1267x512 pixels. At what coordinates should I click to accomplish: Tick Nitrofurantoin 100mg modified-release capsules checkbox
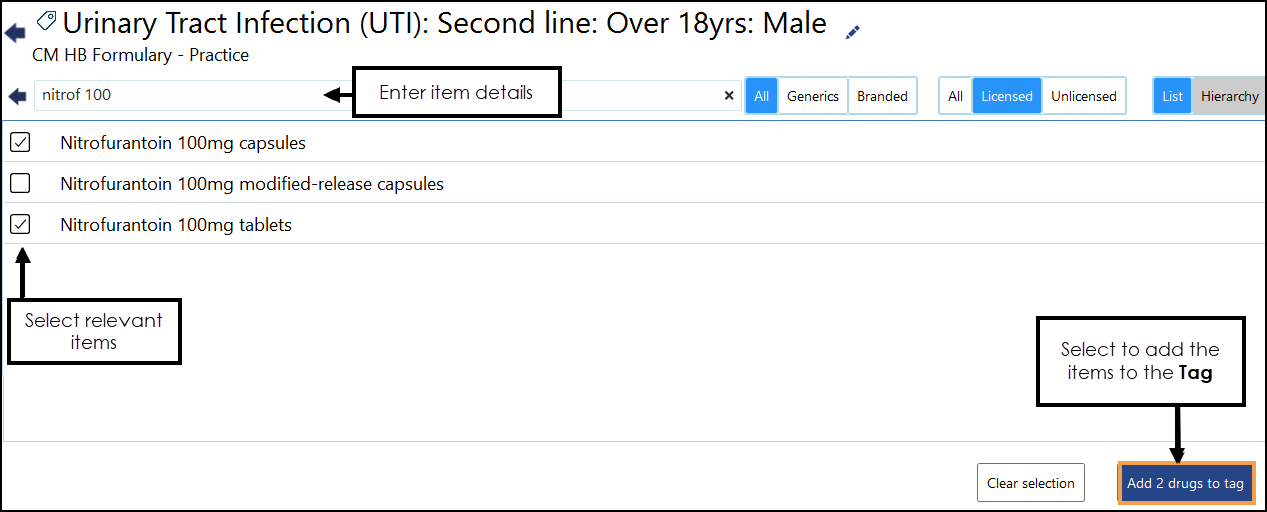(x=20, y=184)
